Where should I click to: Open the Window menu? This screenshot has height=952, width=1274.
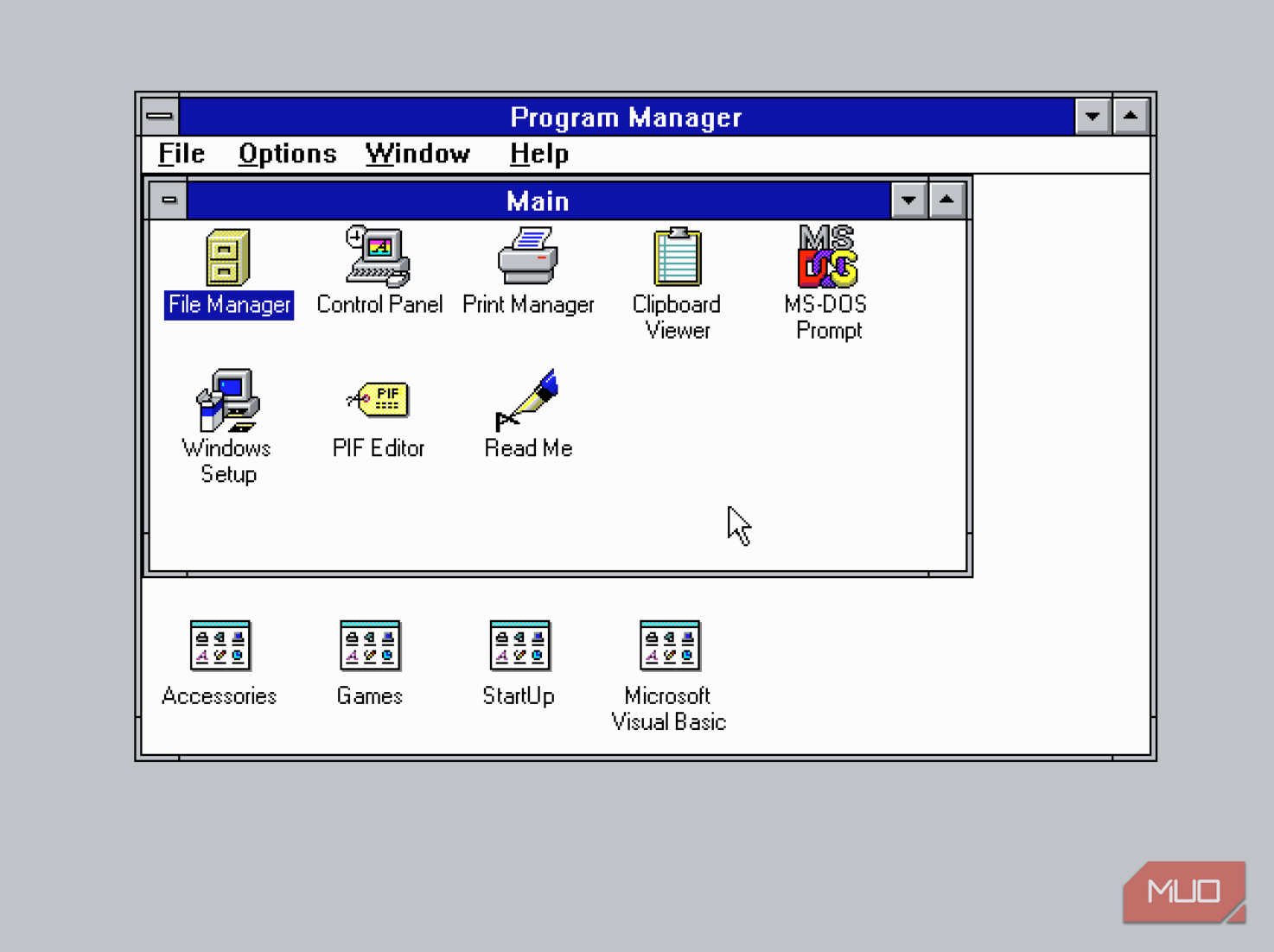click(417, 154)
